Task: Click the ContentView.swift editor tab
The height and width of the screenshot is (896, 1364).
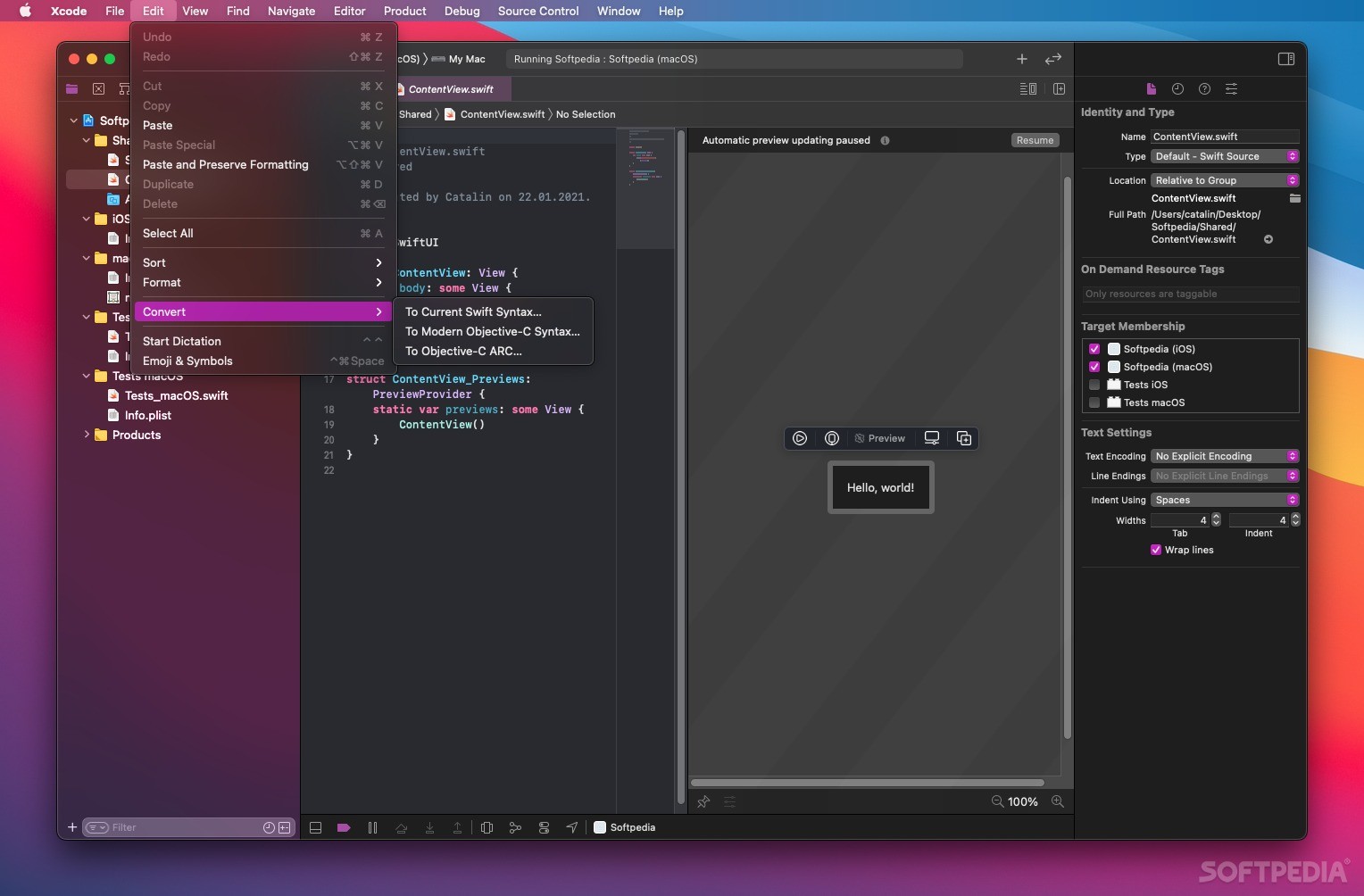Action: [x=451, y=89]
